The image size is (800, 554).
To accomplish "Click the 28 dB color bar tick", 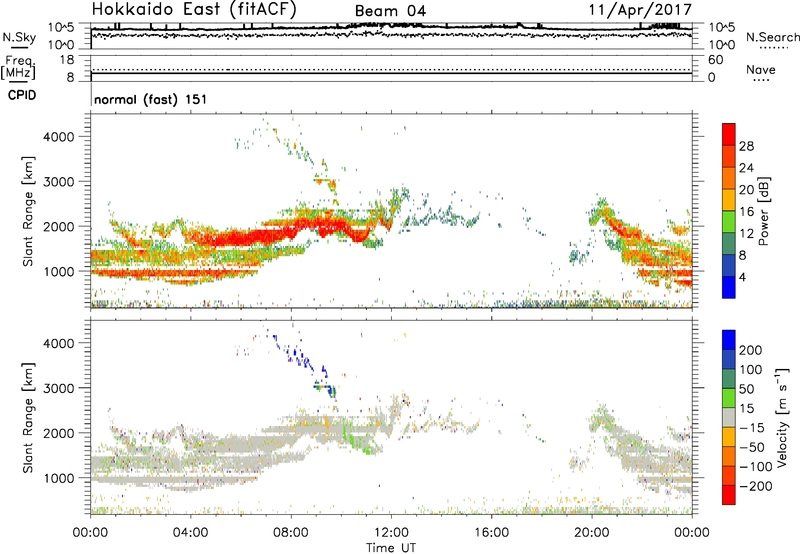I will coord(746,146).
